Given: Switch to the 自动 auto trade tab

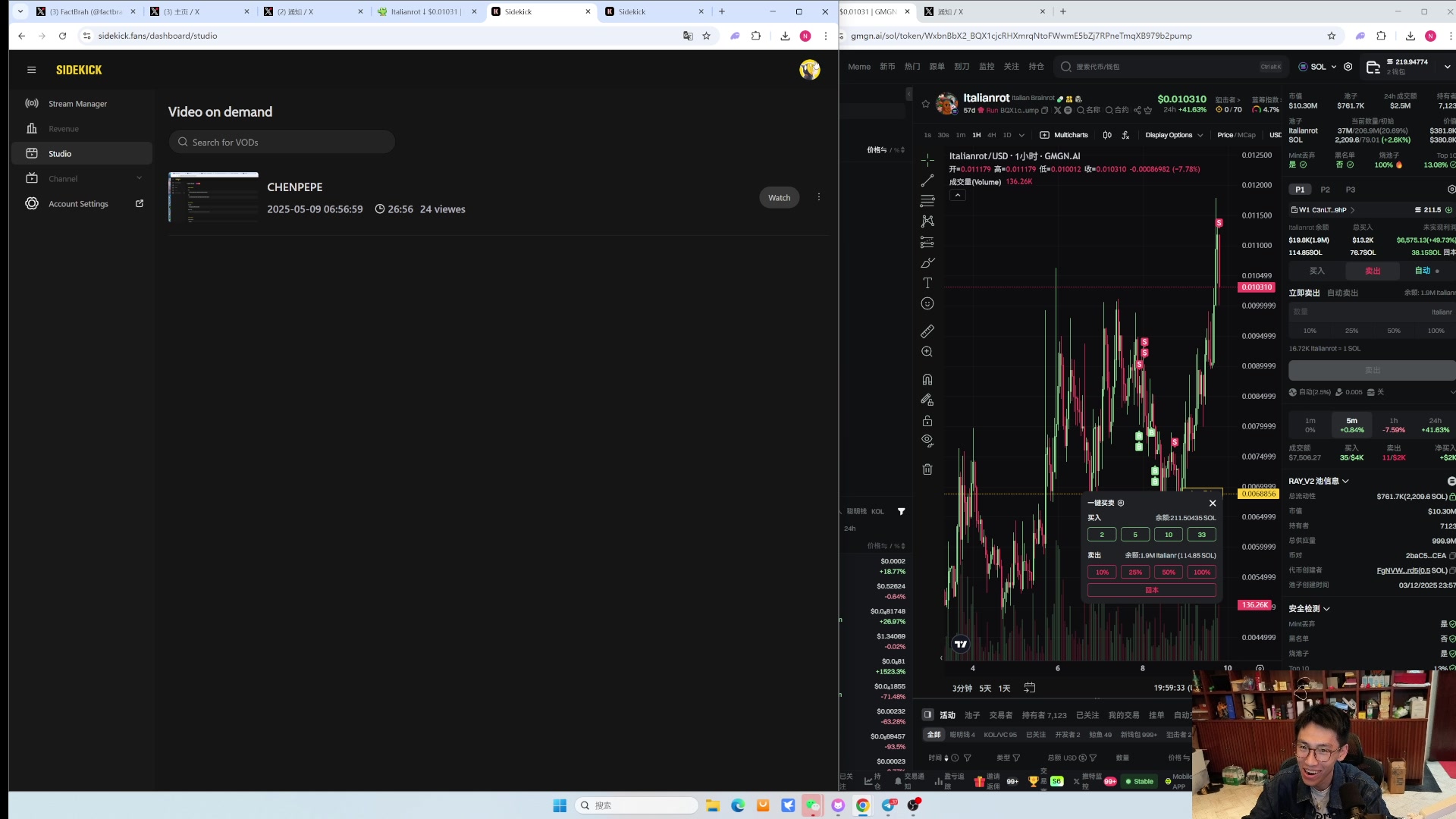Looking at the screenshot, I should (x=1426, y=271).
